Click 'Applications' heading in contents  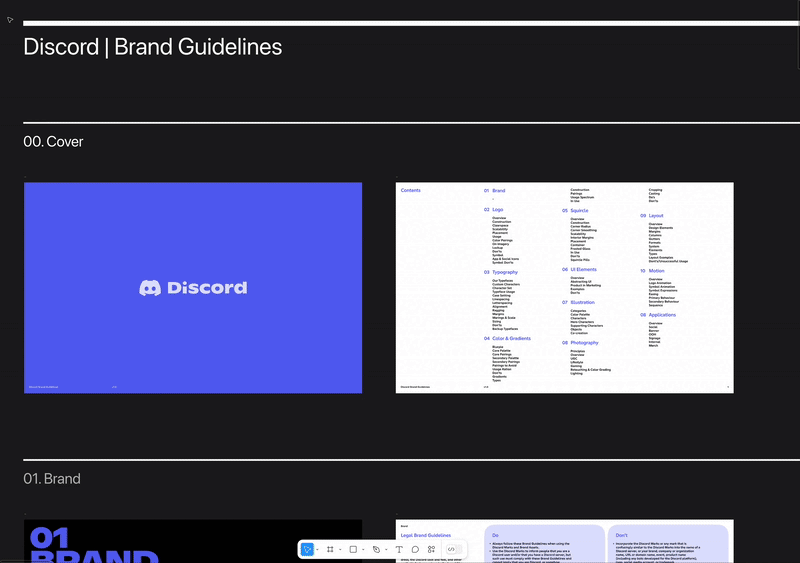tap(662, 315)
